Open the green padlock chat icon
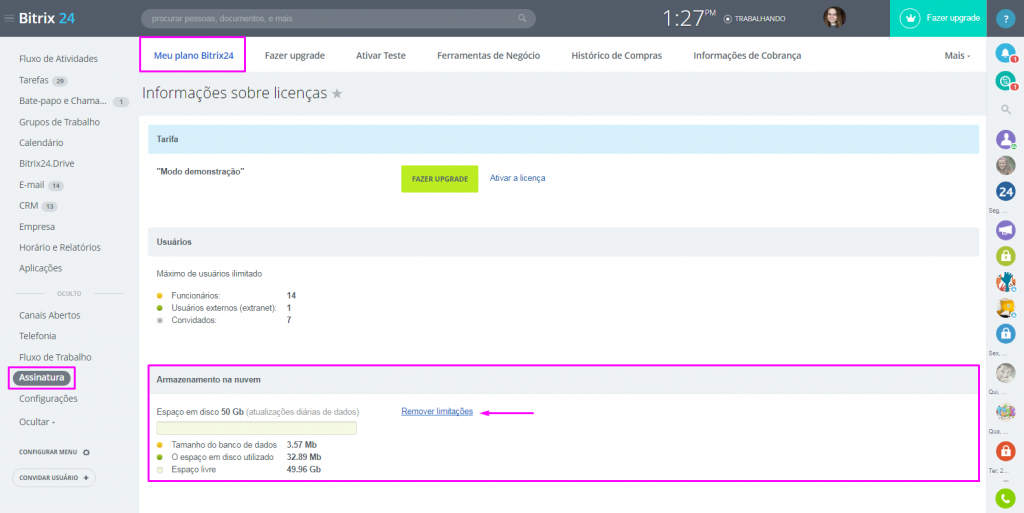The image size is (1024, 513). (1006, 256)
